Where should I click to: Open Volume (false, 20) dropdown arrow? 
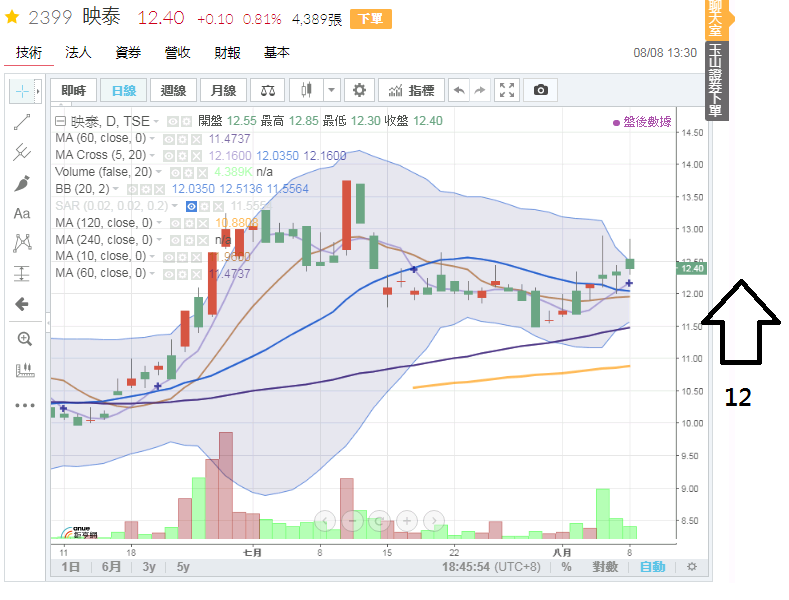pos(159,172)
